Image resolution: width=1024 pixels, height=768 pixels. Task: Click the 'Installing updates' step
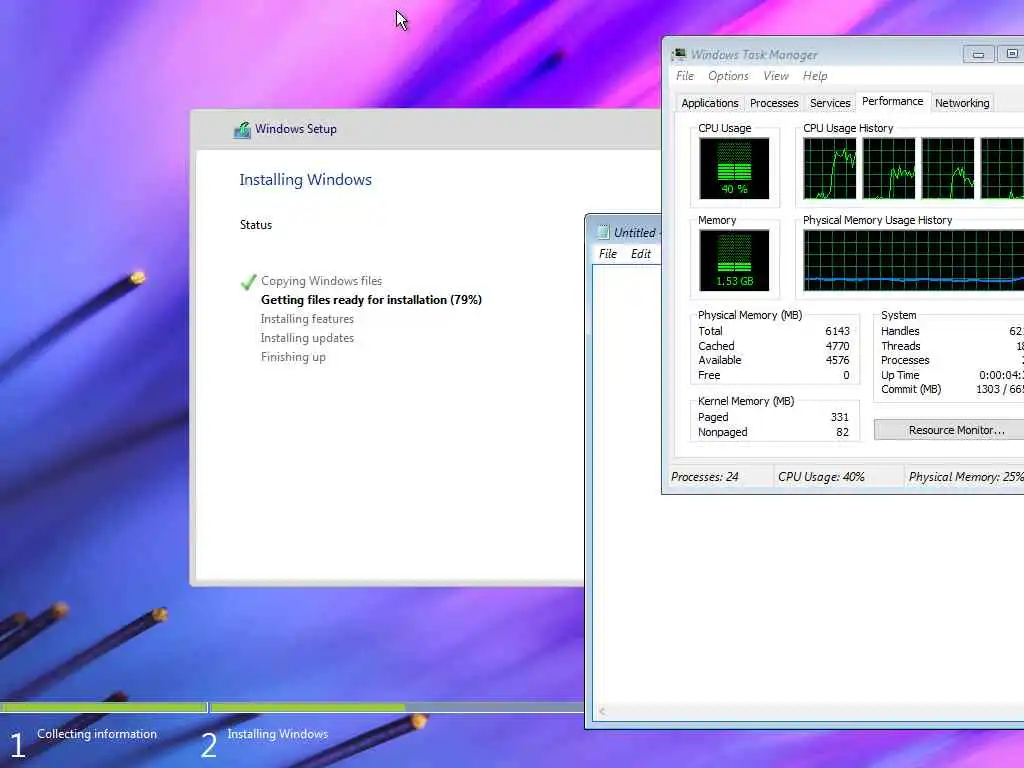pos(307,338)
